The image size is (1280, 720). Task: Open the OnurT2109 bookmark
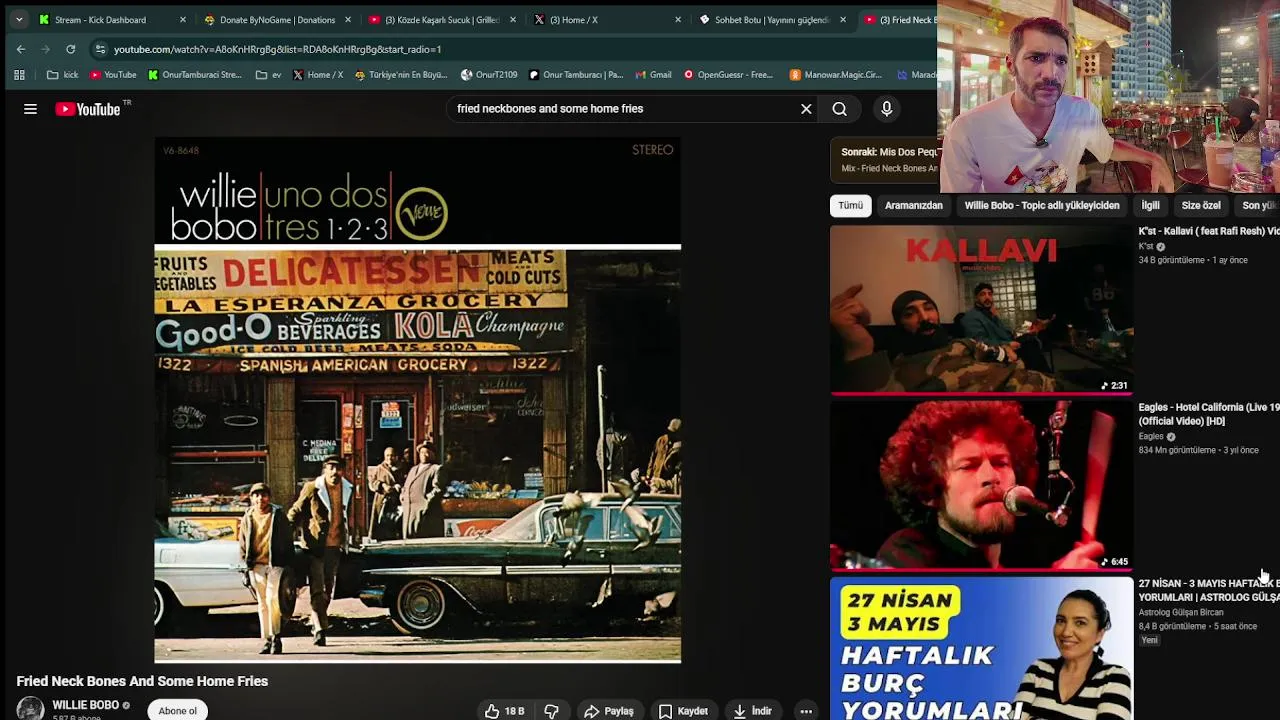[x=489, y=74]
